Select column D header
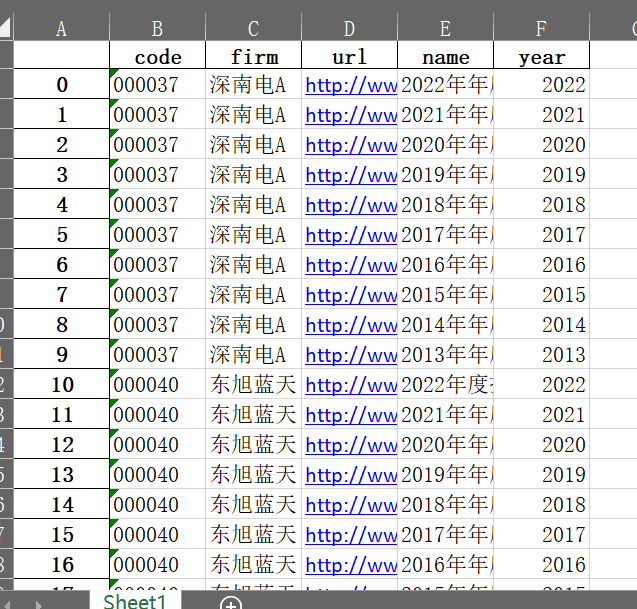The image size is (637, 609). [x=349, y=28]
